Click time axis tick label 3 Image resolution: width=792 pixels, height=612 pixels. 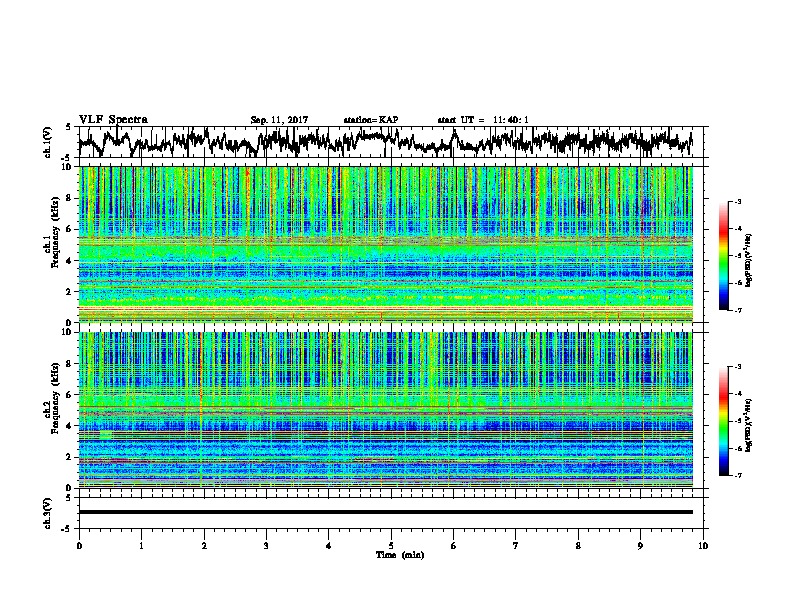266,546
